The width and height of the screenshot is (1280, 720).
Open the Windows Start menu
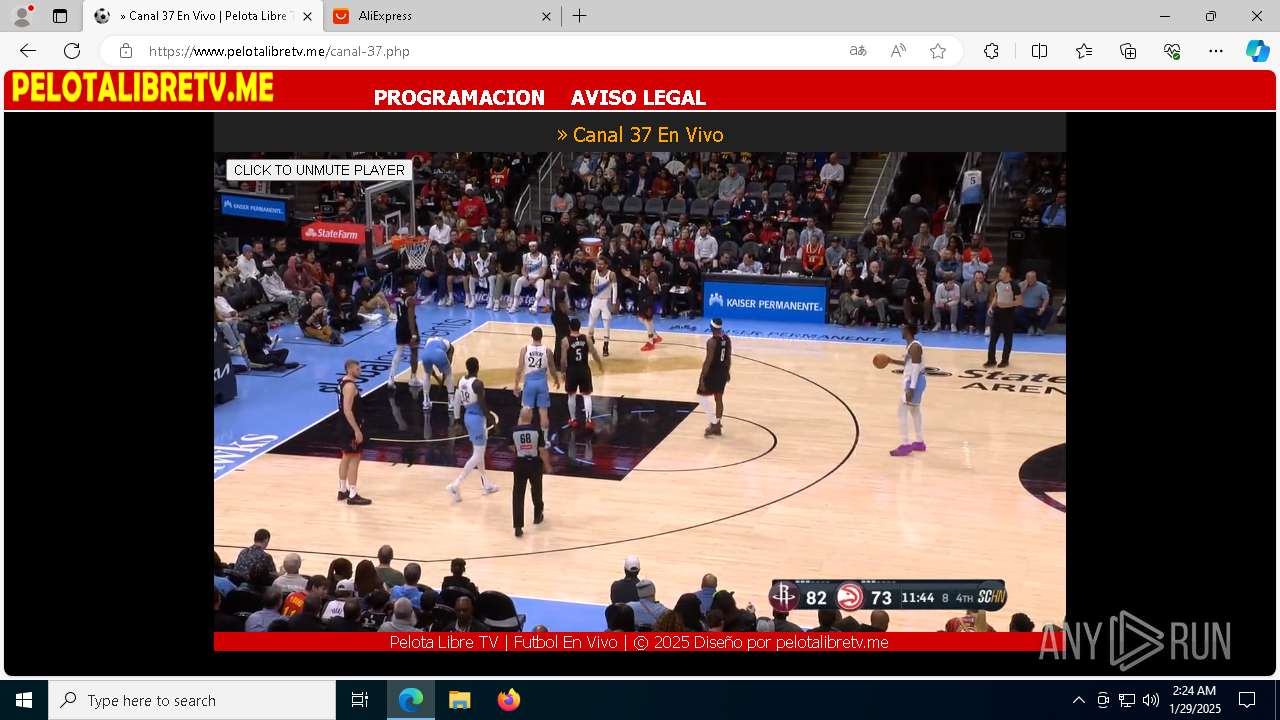pyautogui.click(x=24, y=700)
